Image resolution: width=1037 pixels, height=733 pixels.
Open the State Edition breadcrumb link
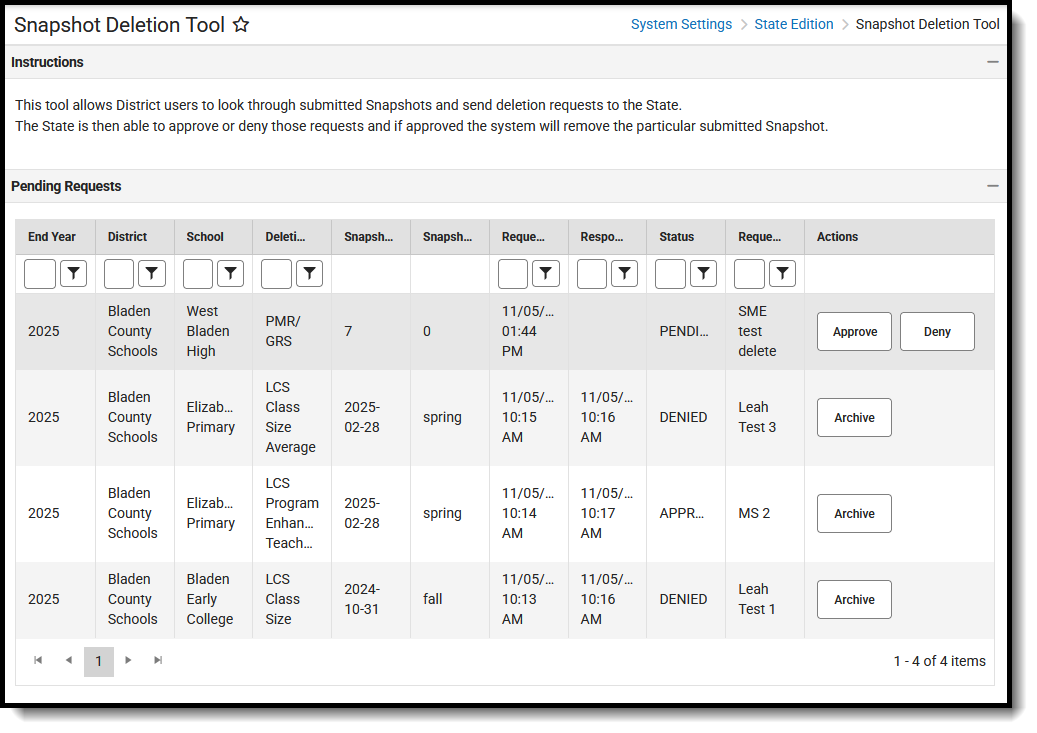(794, 23)
